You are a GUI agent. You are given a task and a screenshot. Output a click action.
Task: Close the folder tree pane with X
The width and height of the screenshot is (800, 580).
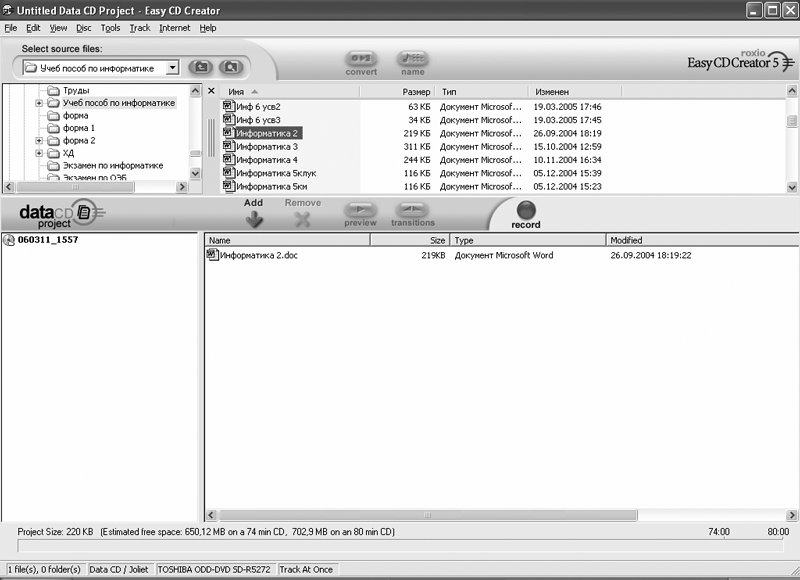click(211, 91)
